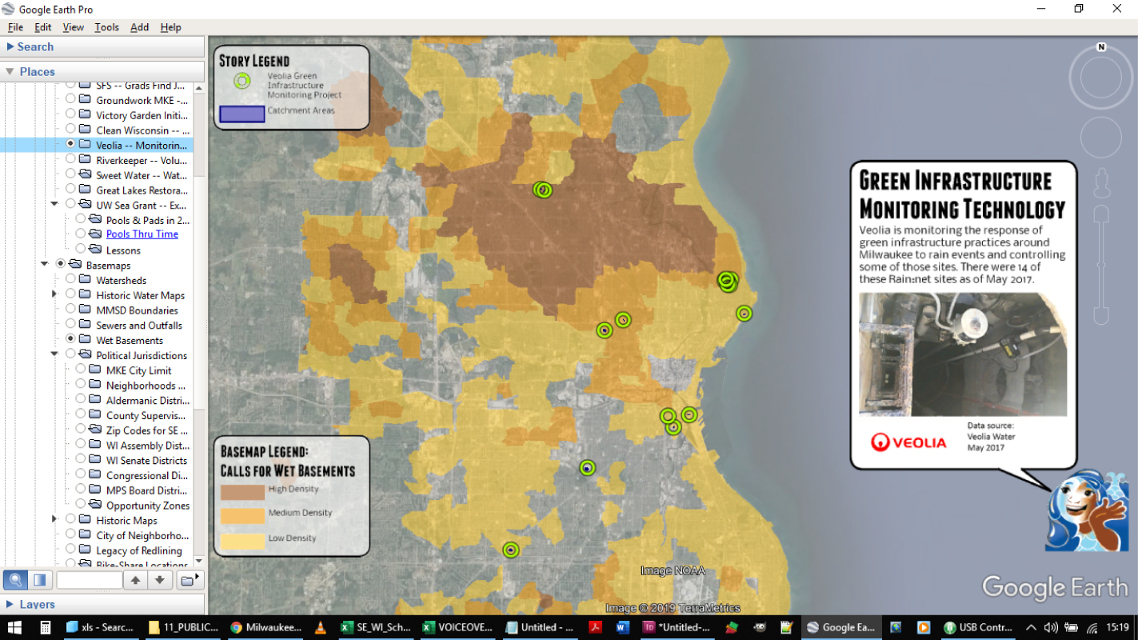Expand the Historic Water Maps entry
This screenshot has height=640, width=1138.
[55, 294]
